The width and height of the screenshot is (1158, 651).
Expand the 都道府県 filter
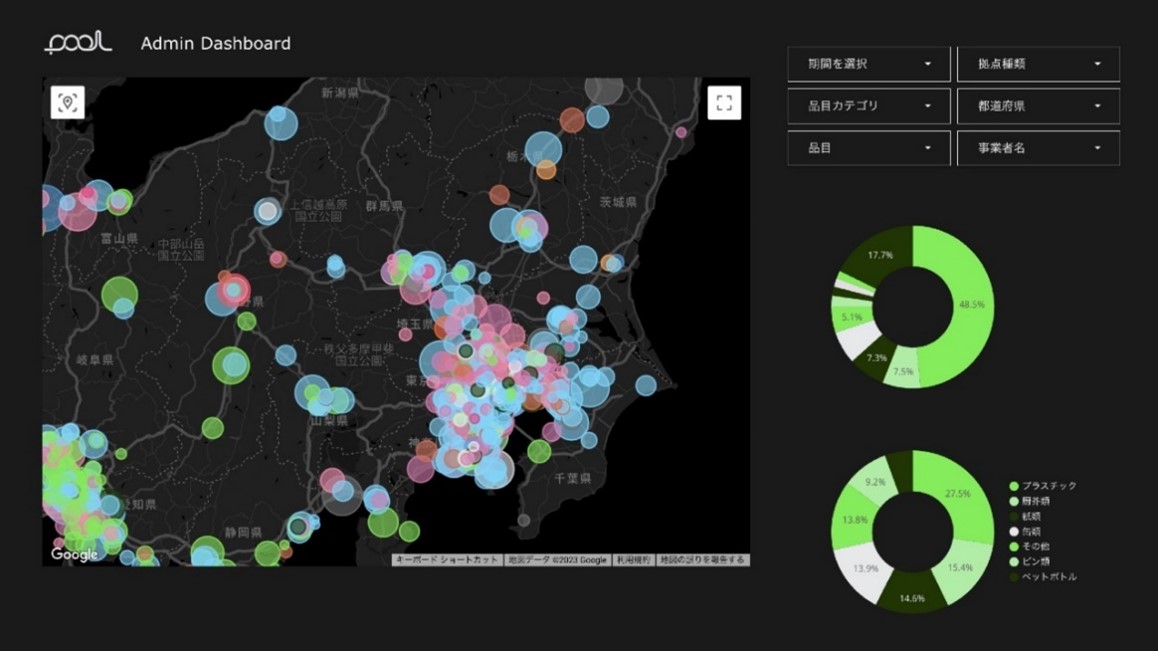click(x=1038, y=106)
